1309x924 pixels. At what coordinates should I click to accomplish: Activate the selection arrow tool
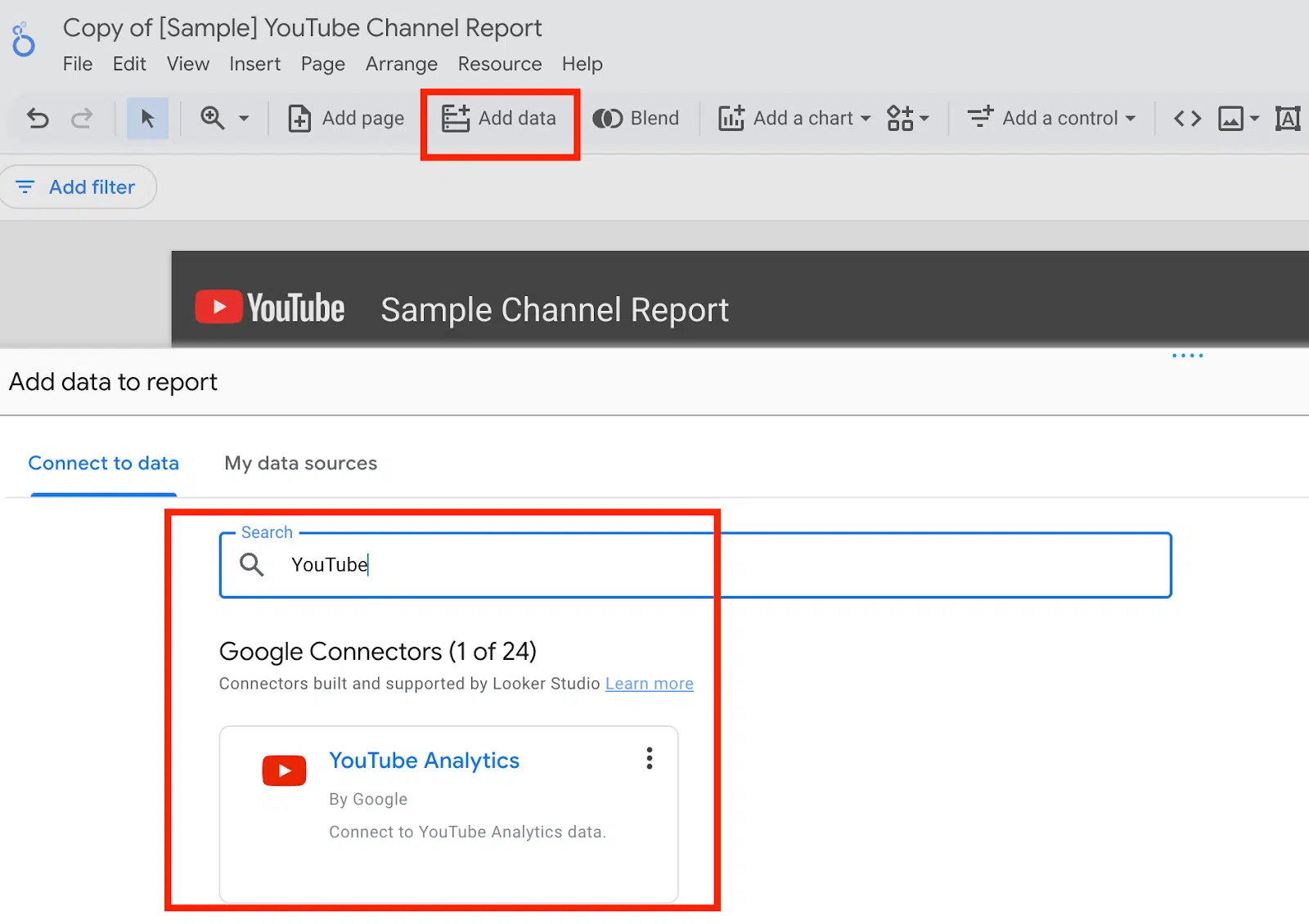point(147,119)
